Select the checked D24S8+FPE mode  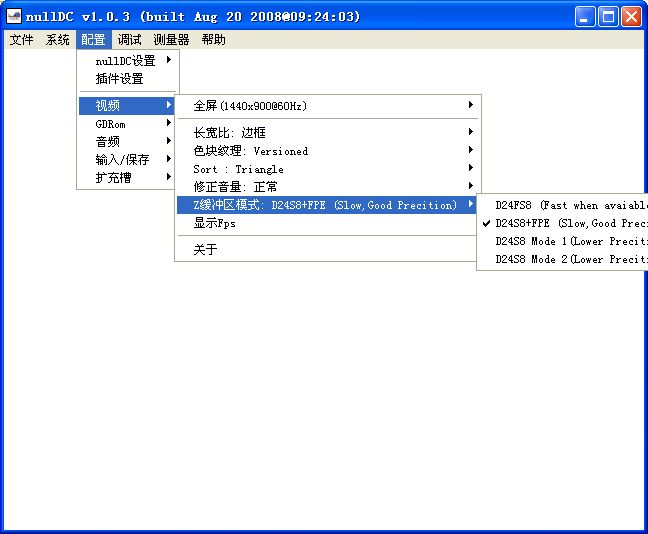pos(563,223)
